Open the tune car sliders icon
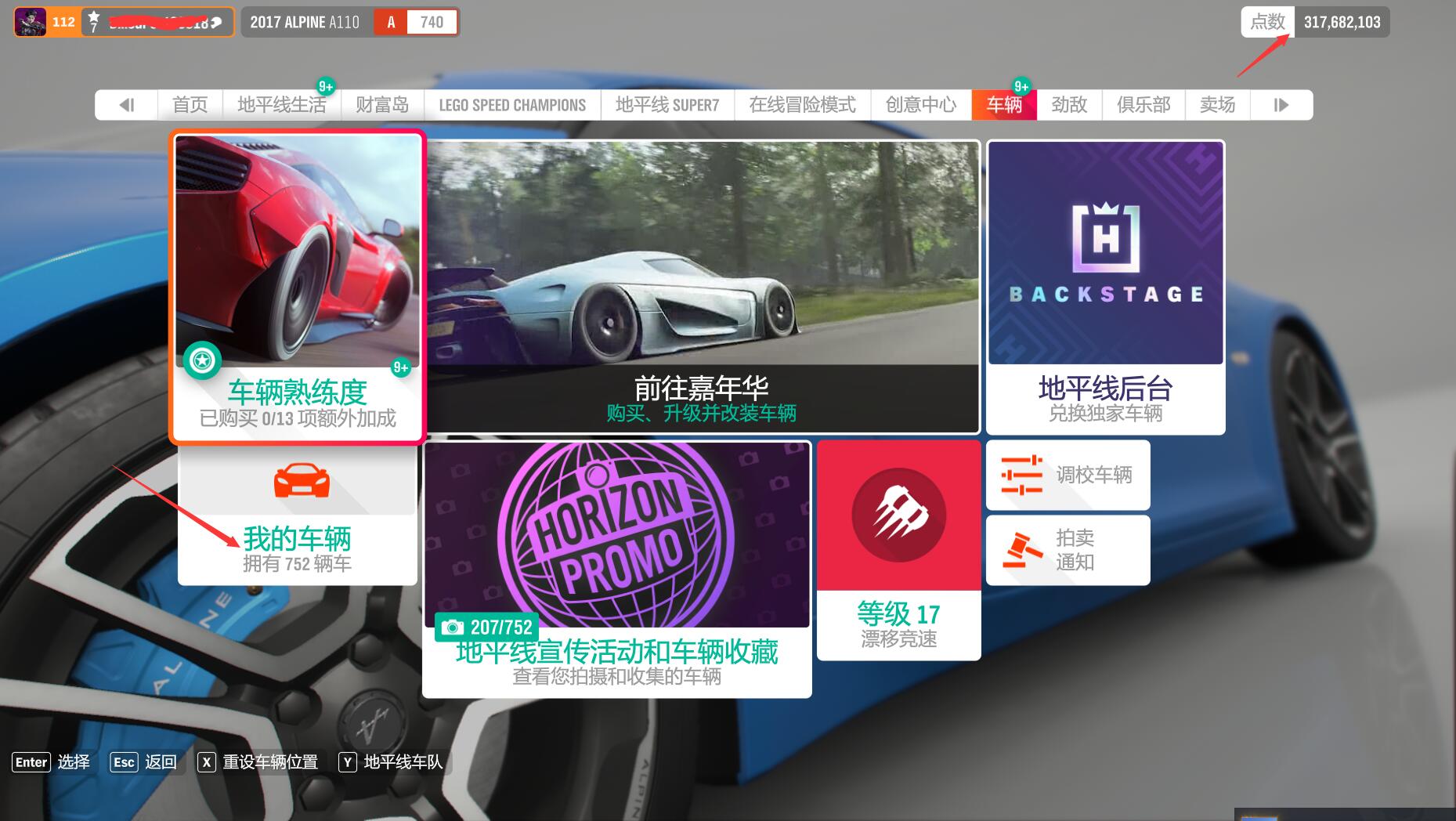Viewport: 1456px width, 821px height. coord(1022,475)
